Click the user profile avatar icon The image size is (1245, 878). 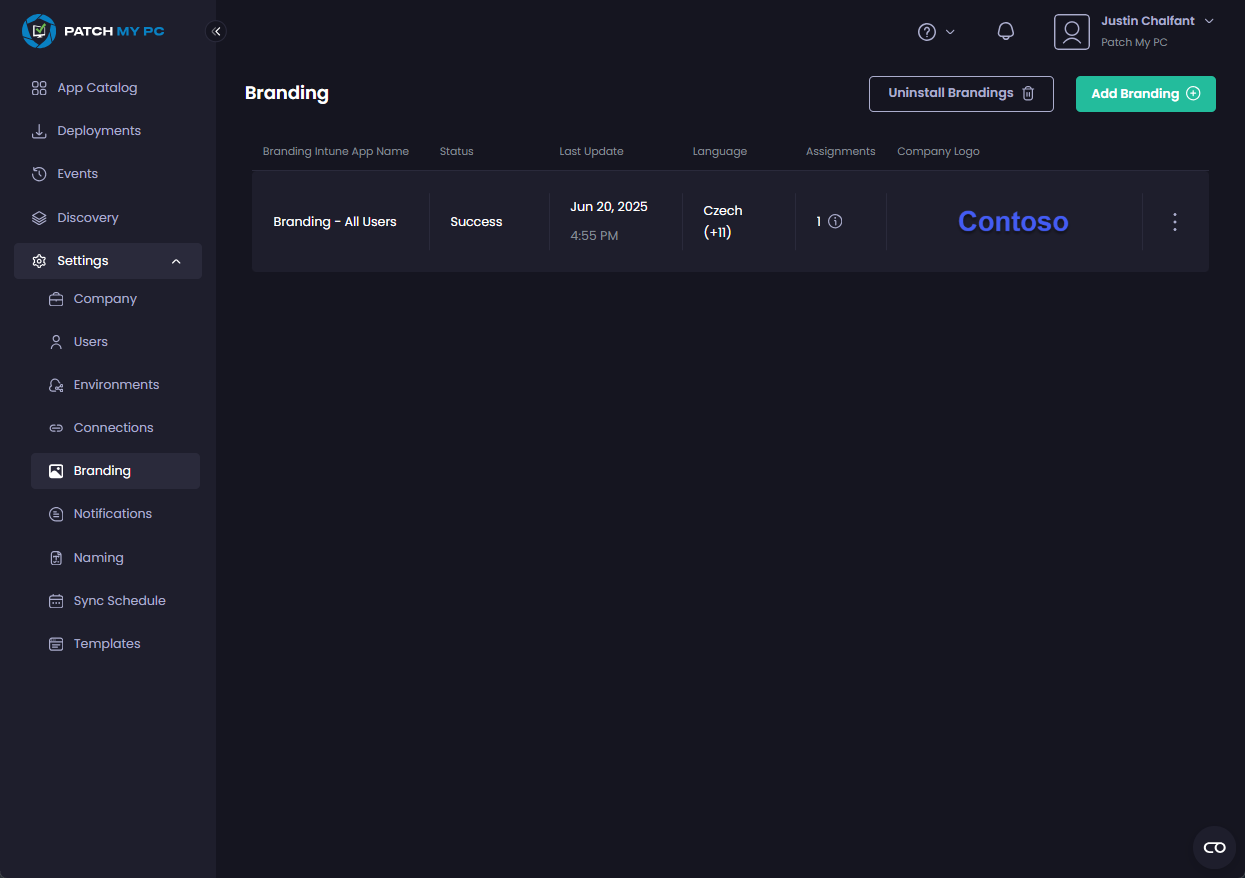click(x=1071, y=32)
